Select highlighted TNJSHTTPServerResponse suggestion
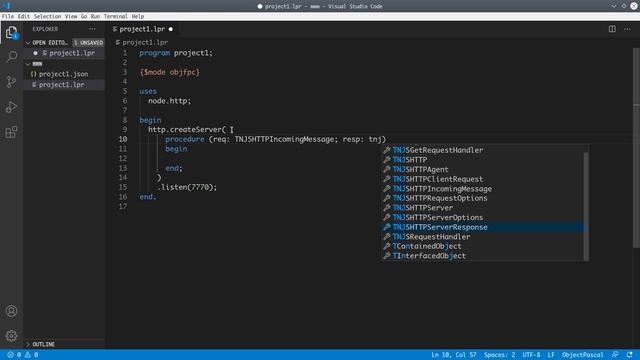640x360 pixels. pyautogui.click(x=483, y=227)
